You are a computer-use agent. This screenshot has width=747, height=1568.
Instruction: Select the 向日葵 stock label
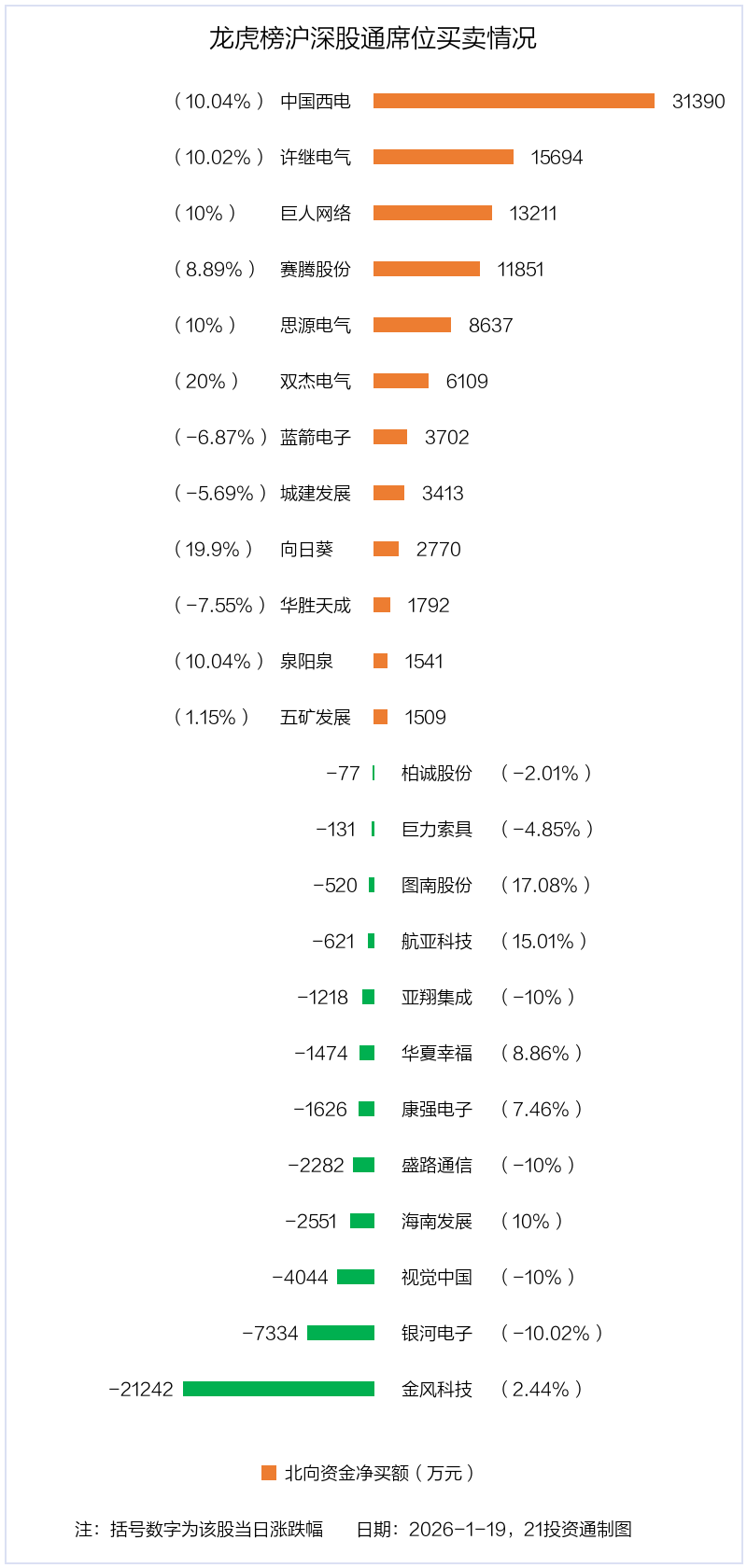pyautogui.click(x=306, y=549)
